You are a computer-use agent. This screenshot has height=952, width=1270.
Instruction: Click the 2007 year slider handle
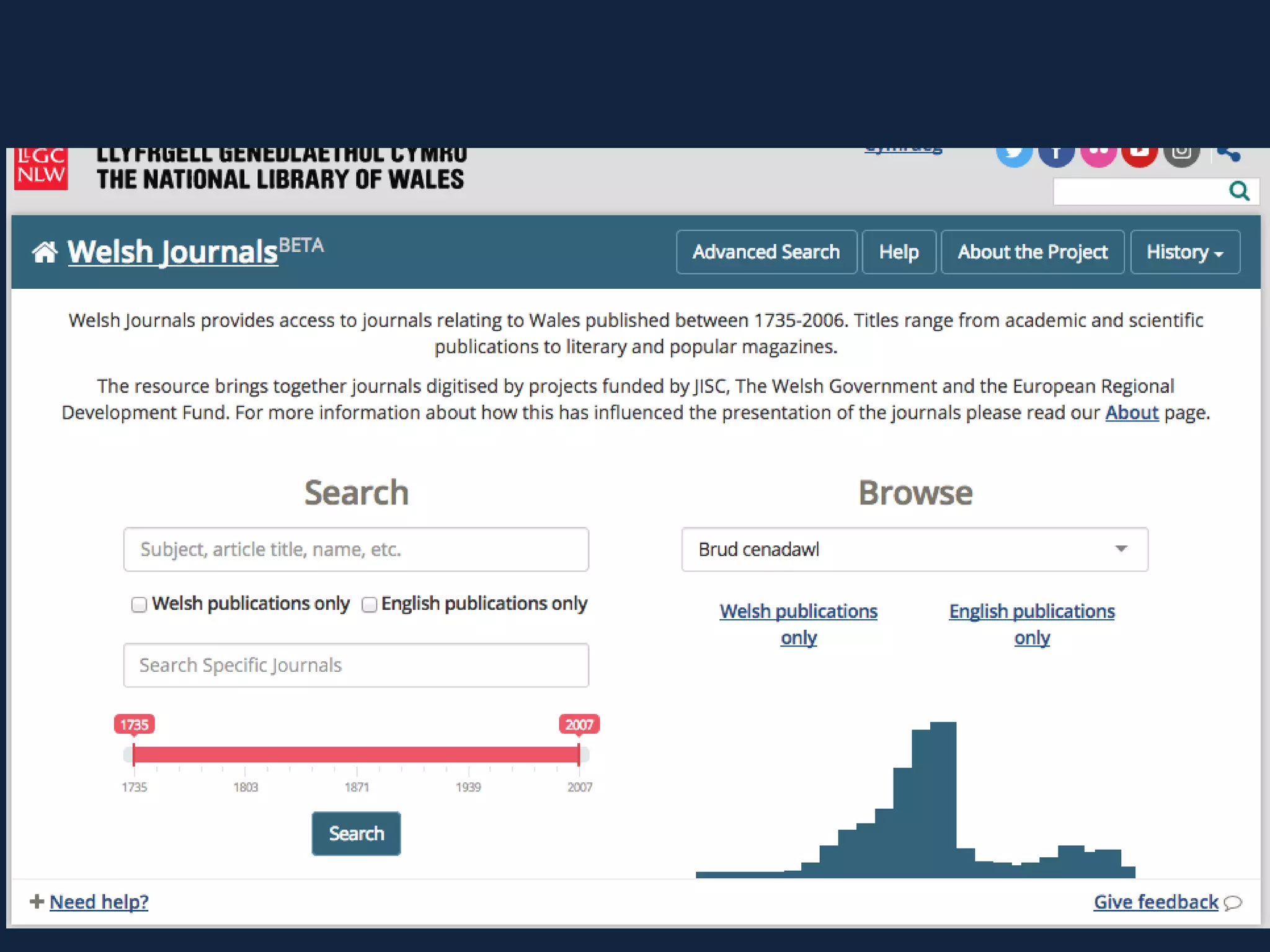[x=579, y=754]
